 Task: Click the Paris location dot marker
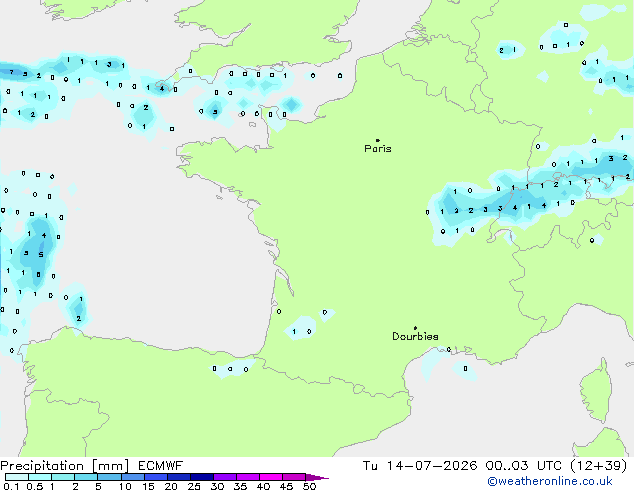click(x=378, y=140)
